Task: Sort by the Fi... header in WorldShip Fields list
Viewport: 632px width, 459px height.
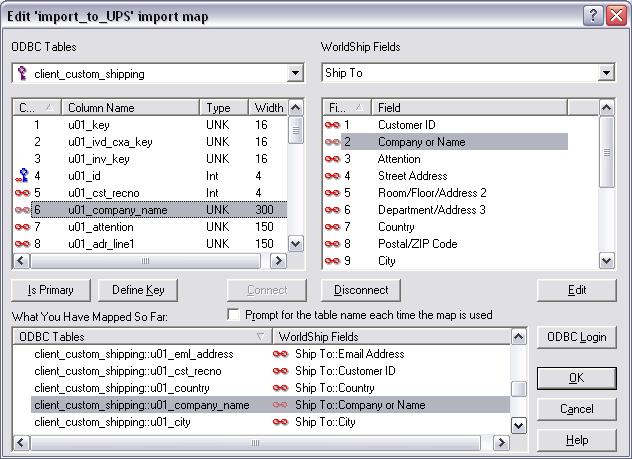Action: pyautogui.click(x=347, y=108)
